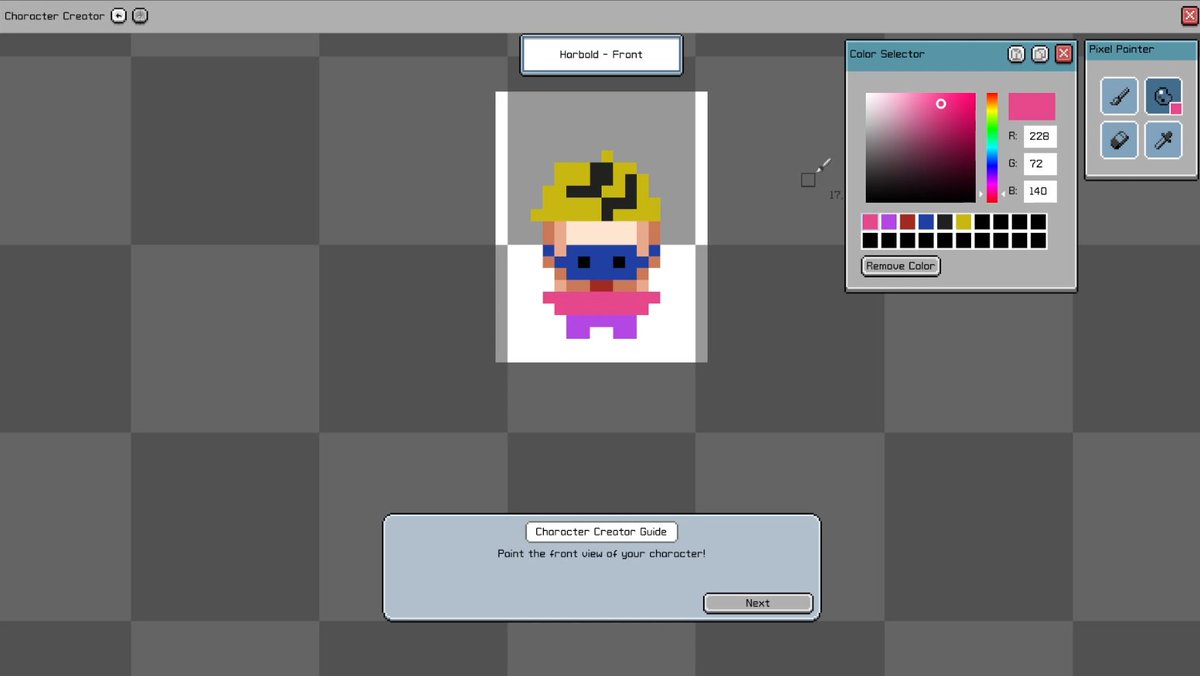Click the large current color preview box

[x=1032, y=107]
